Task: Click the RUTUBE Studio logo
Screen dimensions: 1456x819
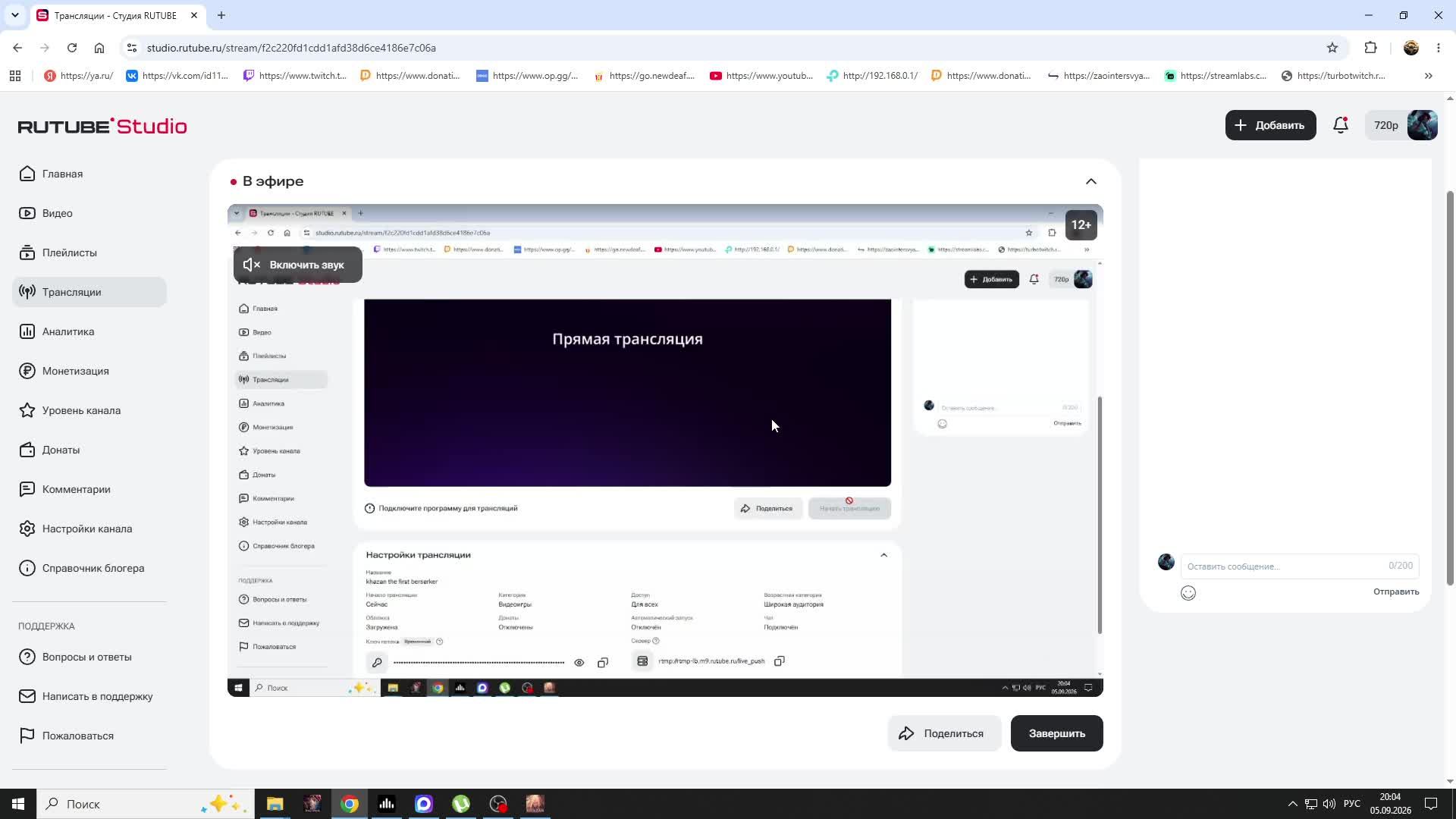Action: click(x=102, y=126)
